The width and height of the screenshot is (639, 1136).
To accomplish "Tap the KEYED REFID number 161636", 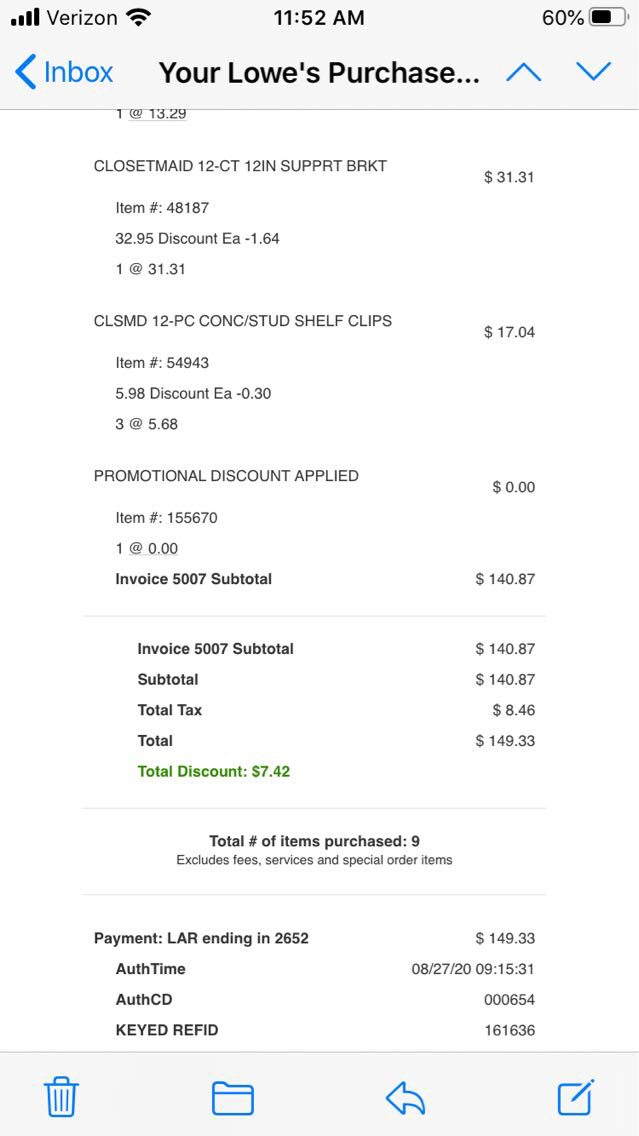I will click(509, 1030).
